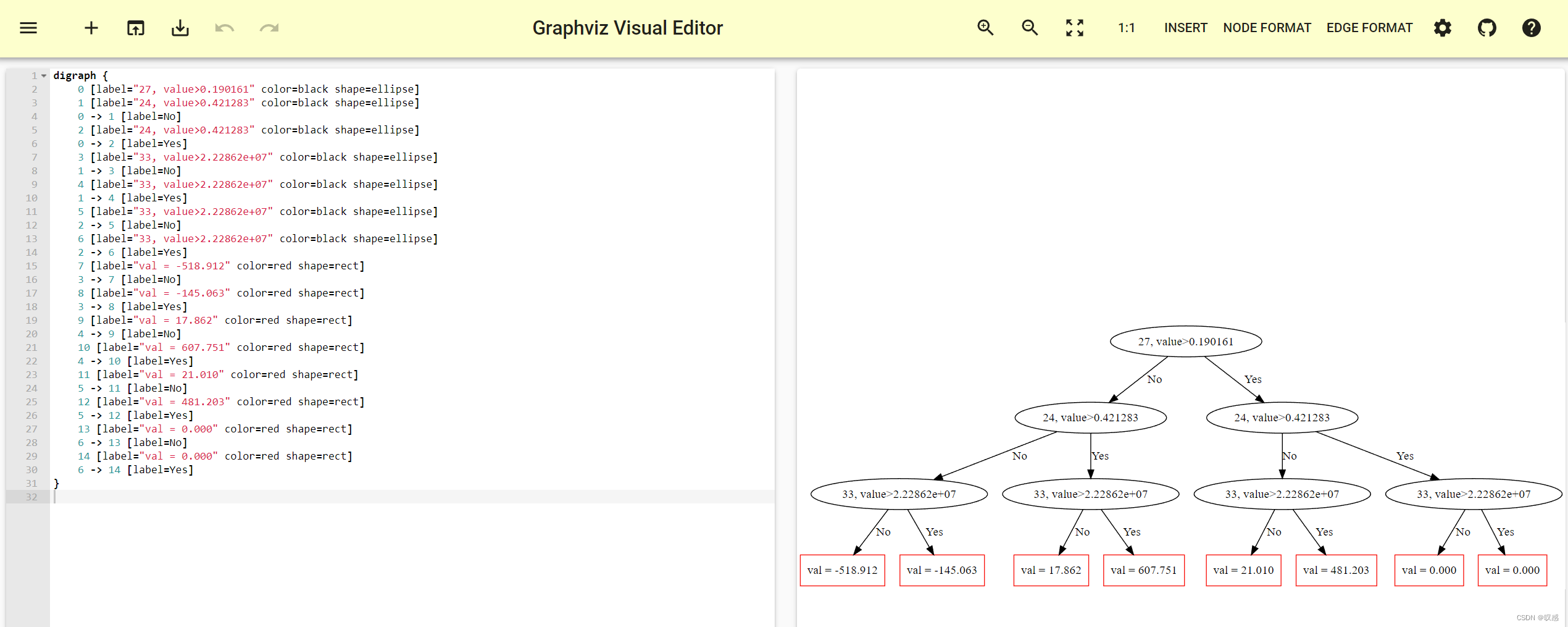Open graph from browser icon
Image resolution: width=1568 pixels, height=627 pixels.
(136, 28)
